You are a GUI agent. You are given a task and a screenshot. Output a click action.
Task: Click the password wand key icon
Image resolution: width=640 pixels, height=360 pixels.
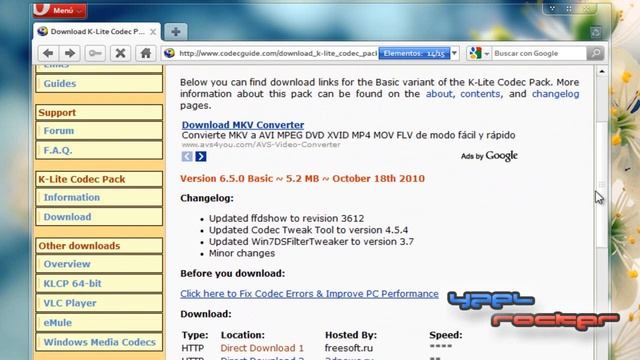pos(95,53)
